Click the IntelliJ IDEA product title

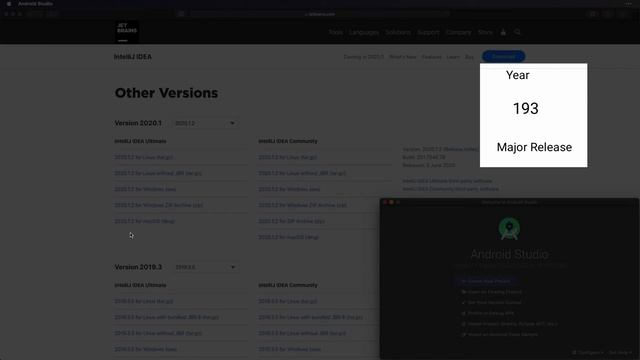coord(133,57)
